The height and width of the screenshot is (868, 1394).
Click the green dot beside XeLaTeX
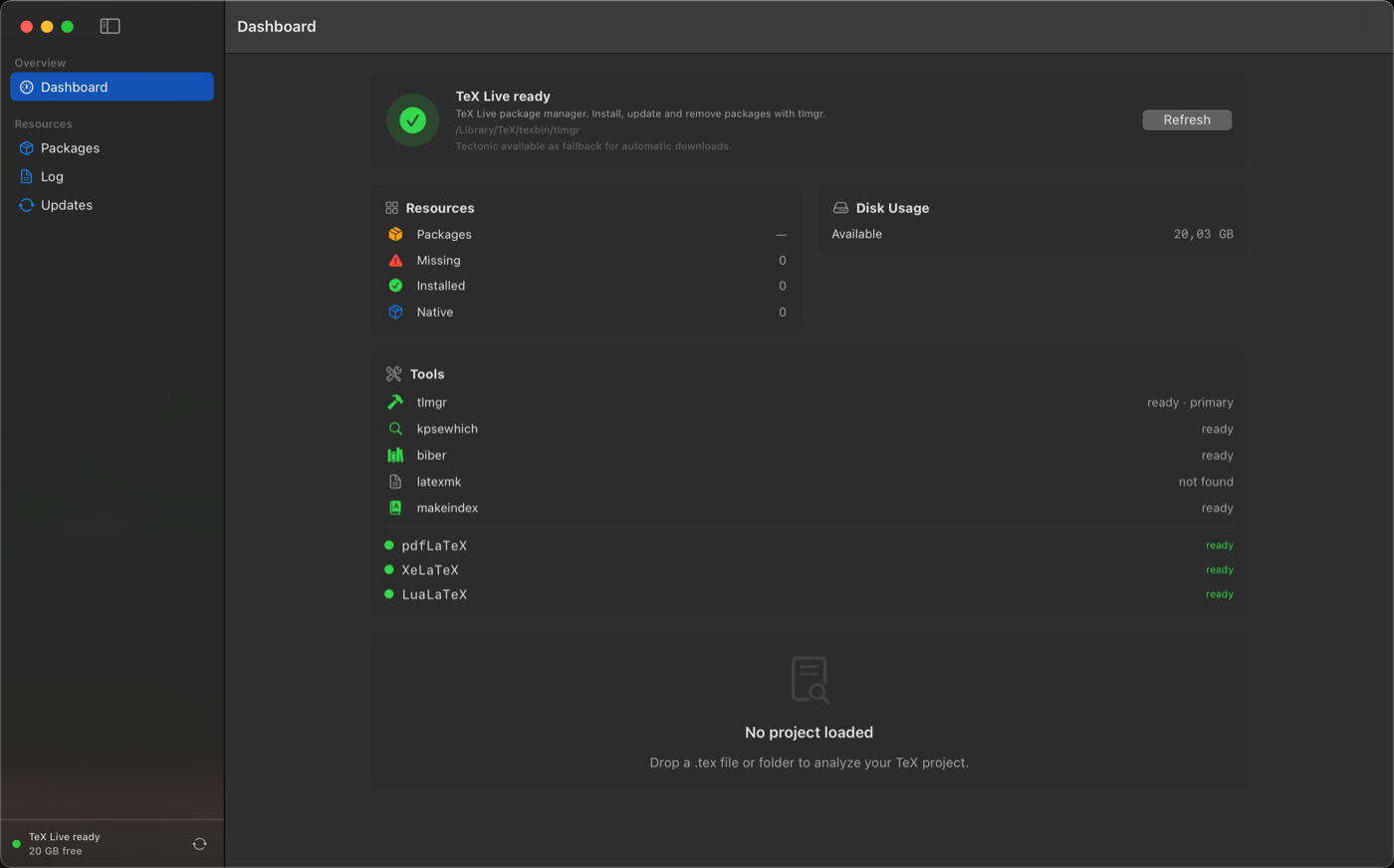[388, 569]
